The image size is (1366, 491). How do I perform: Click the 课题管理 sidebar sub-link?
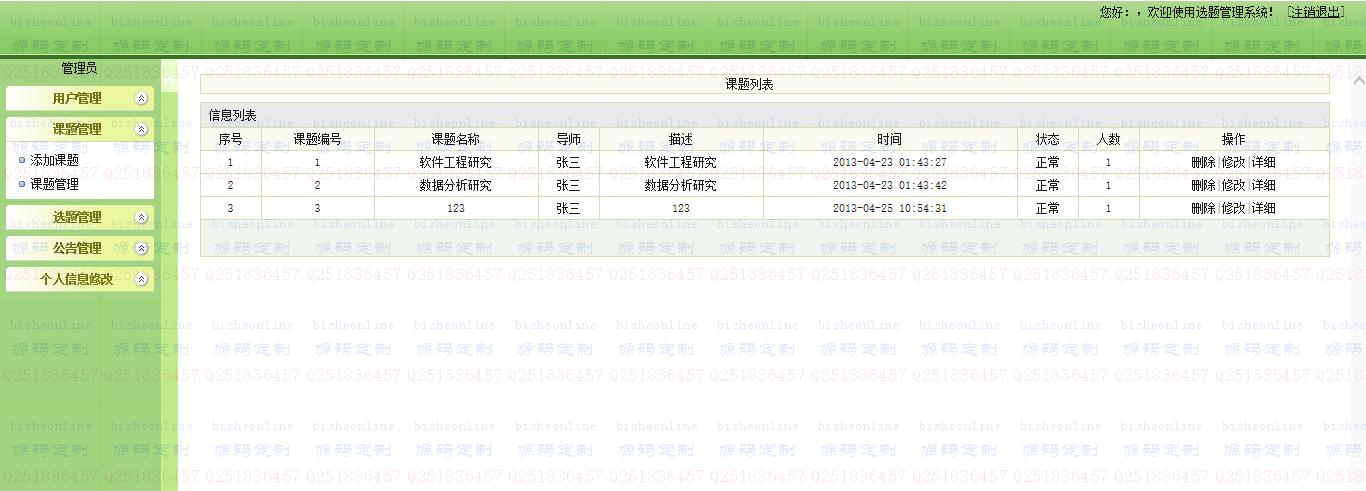55,184
